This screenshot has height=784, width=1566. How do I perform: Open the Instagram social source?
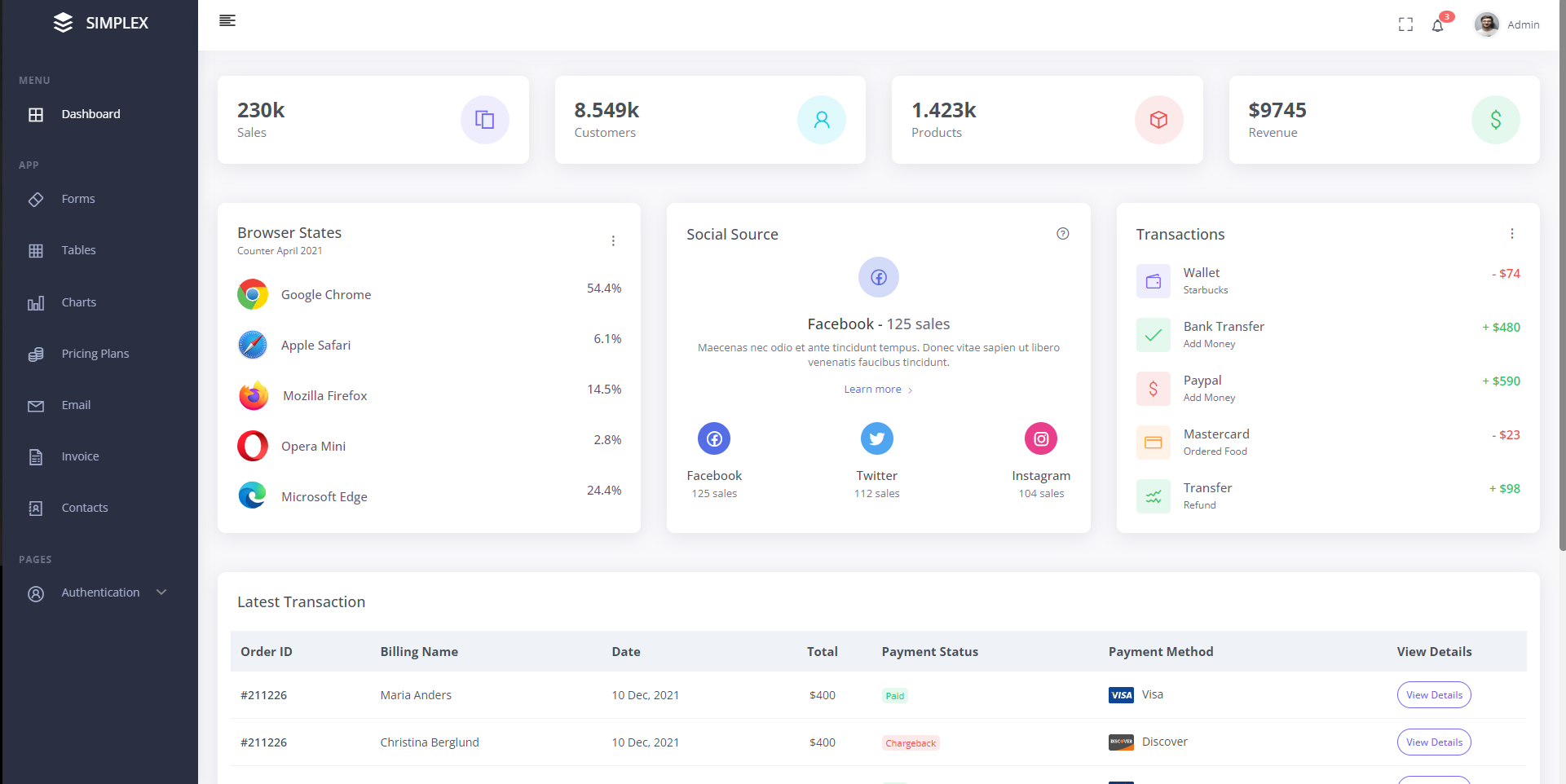(x=1041, y=438)
